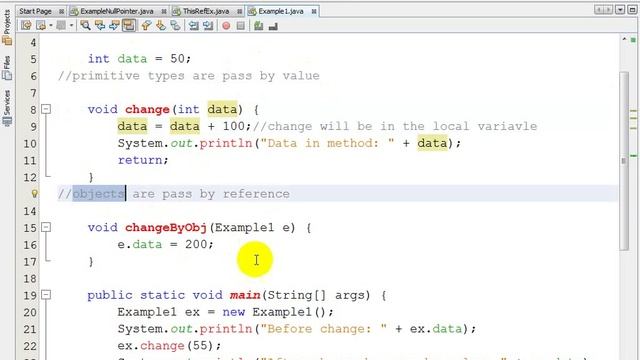640x360 pixels.
Task: Open the Projects side panel
Action: [7, 27]
